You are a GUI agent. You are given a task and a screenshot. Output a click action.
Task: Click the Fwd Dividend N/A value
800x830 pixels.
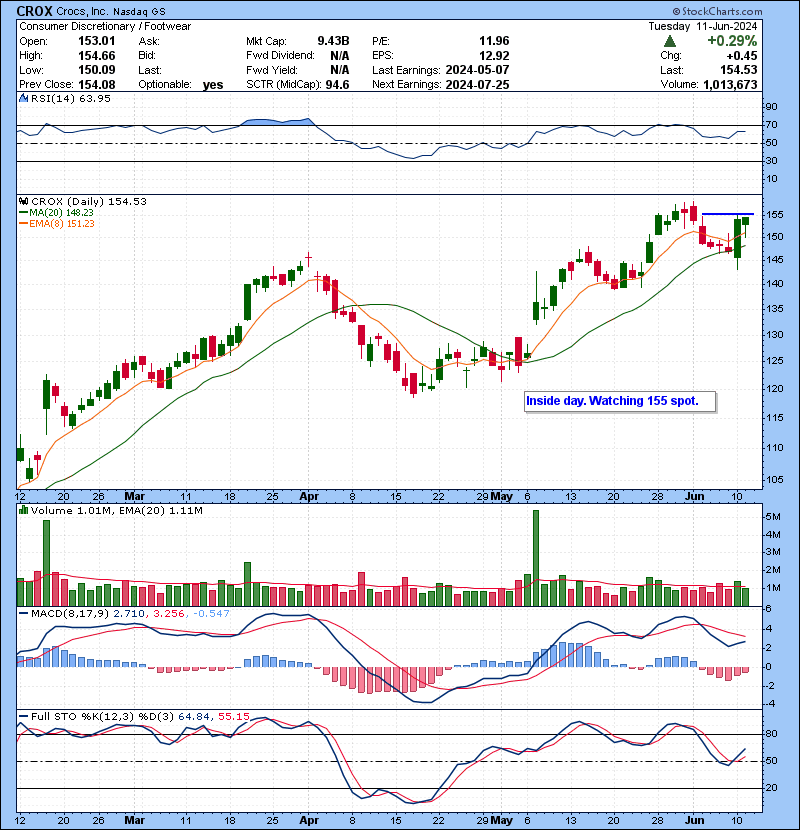coord(339,56)
